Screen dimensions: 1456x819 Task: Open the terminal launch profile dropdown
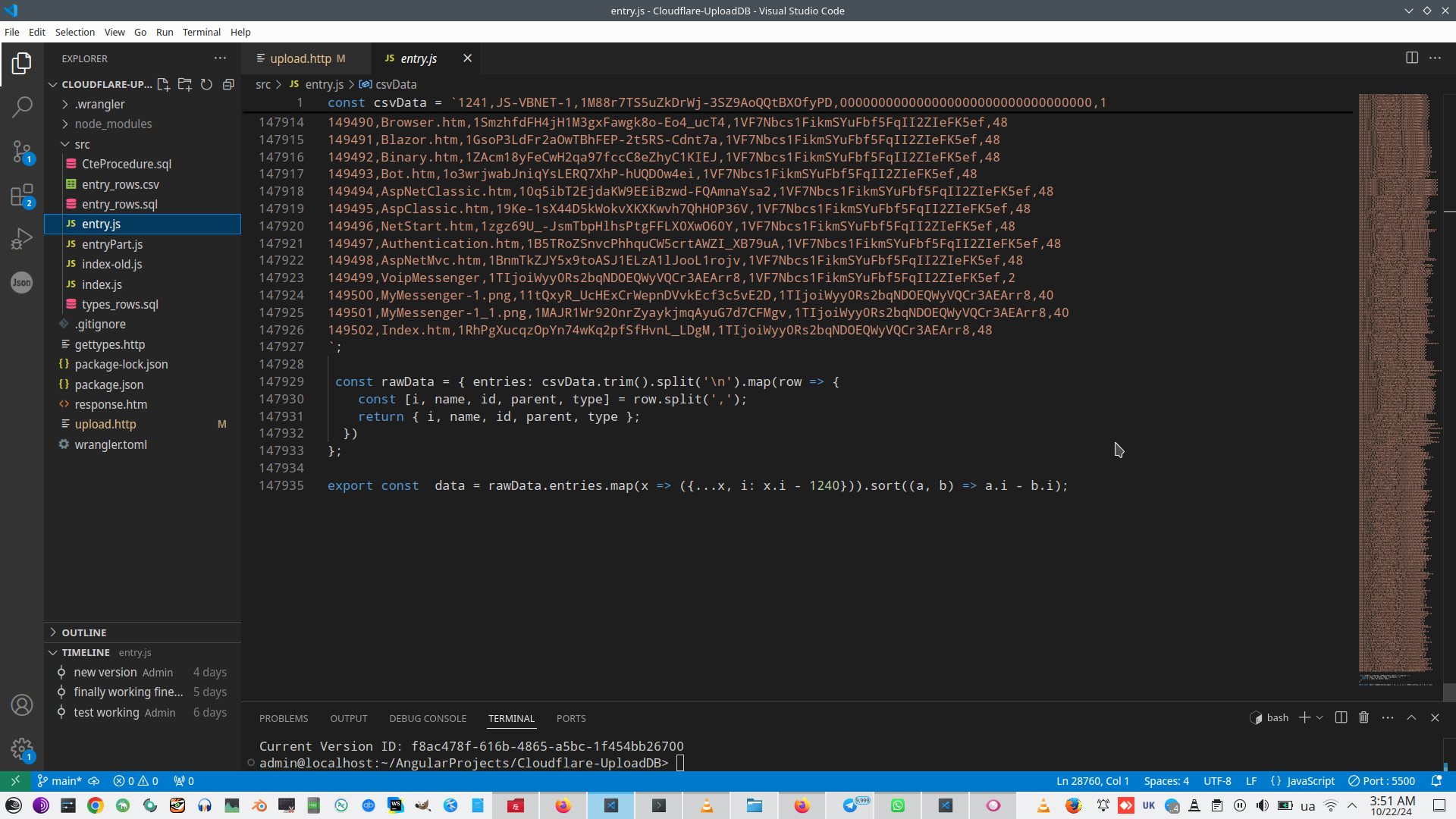1319,717
